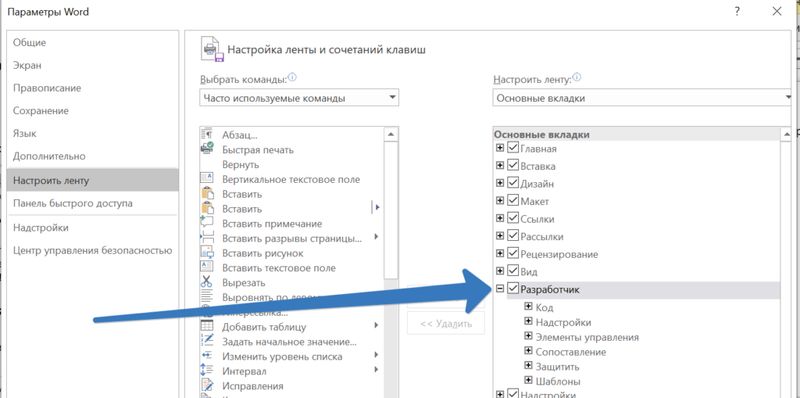Expand the Вставка tree node
Image resolution: width=800 pixels, height=398 pixels.
tap(500, 166)
